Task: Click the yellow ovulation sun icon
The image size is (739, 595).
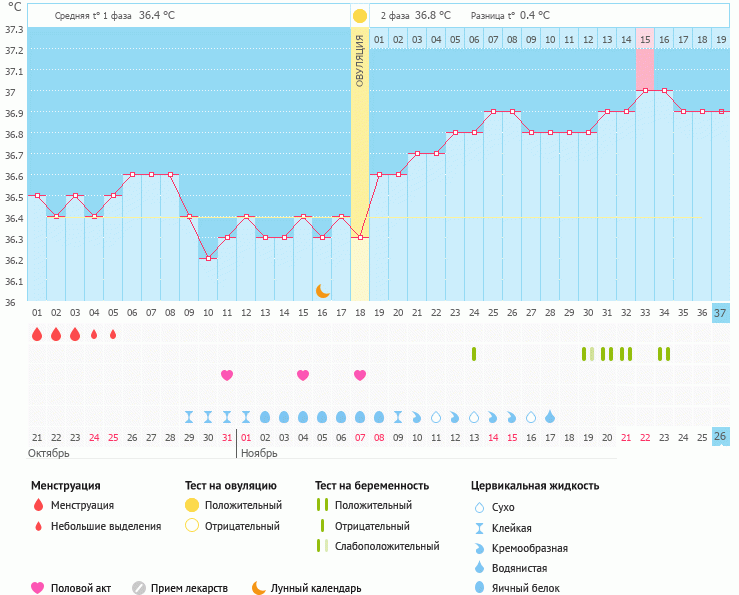Action: click(359, 16)
